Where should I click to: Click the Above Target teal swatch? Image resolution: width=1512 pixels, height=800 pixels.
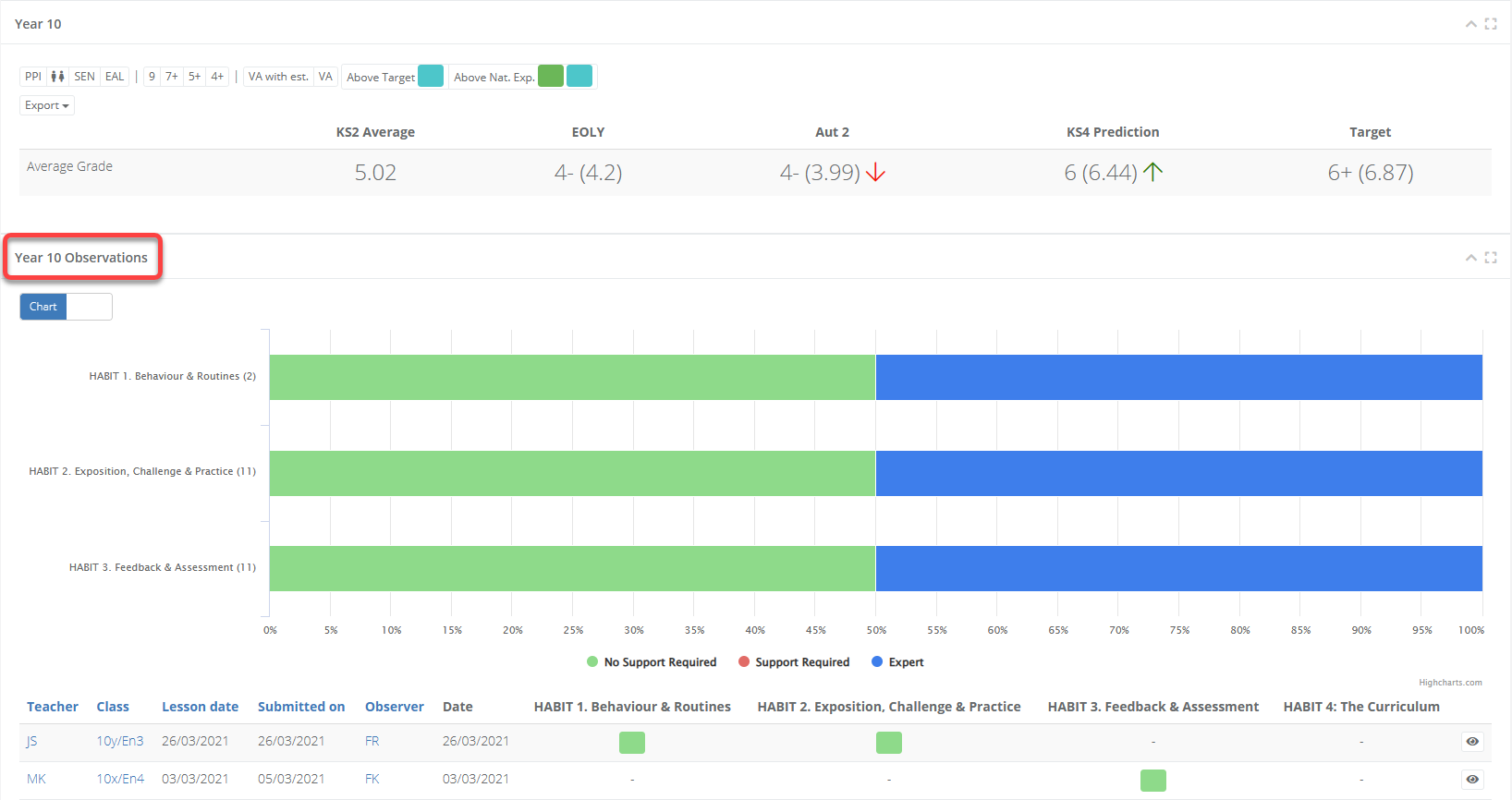pyautogui.click(x=431, y=76)
